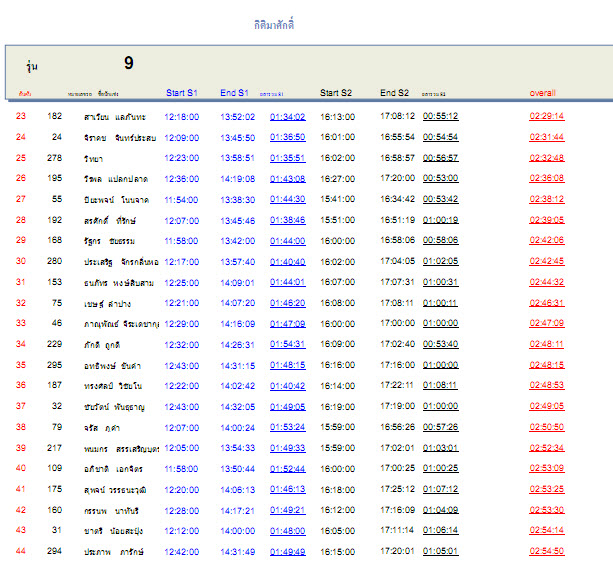This screenshot has width=613, height=572.
Task: Click the red 'overall' column header
Action: pos(542,93)
